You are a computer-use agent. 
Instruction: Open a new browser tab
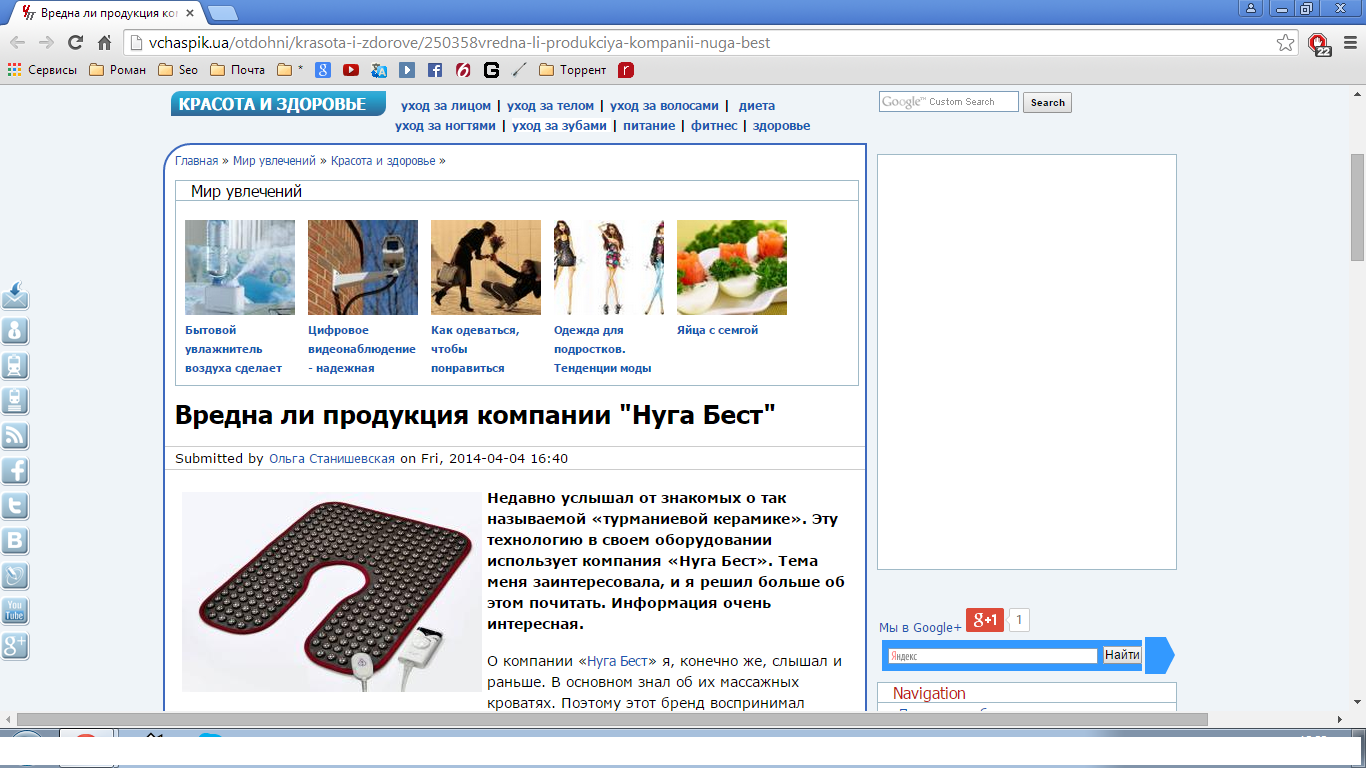pyautogui.click(x=222, y=13)
